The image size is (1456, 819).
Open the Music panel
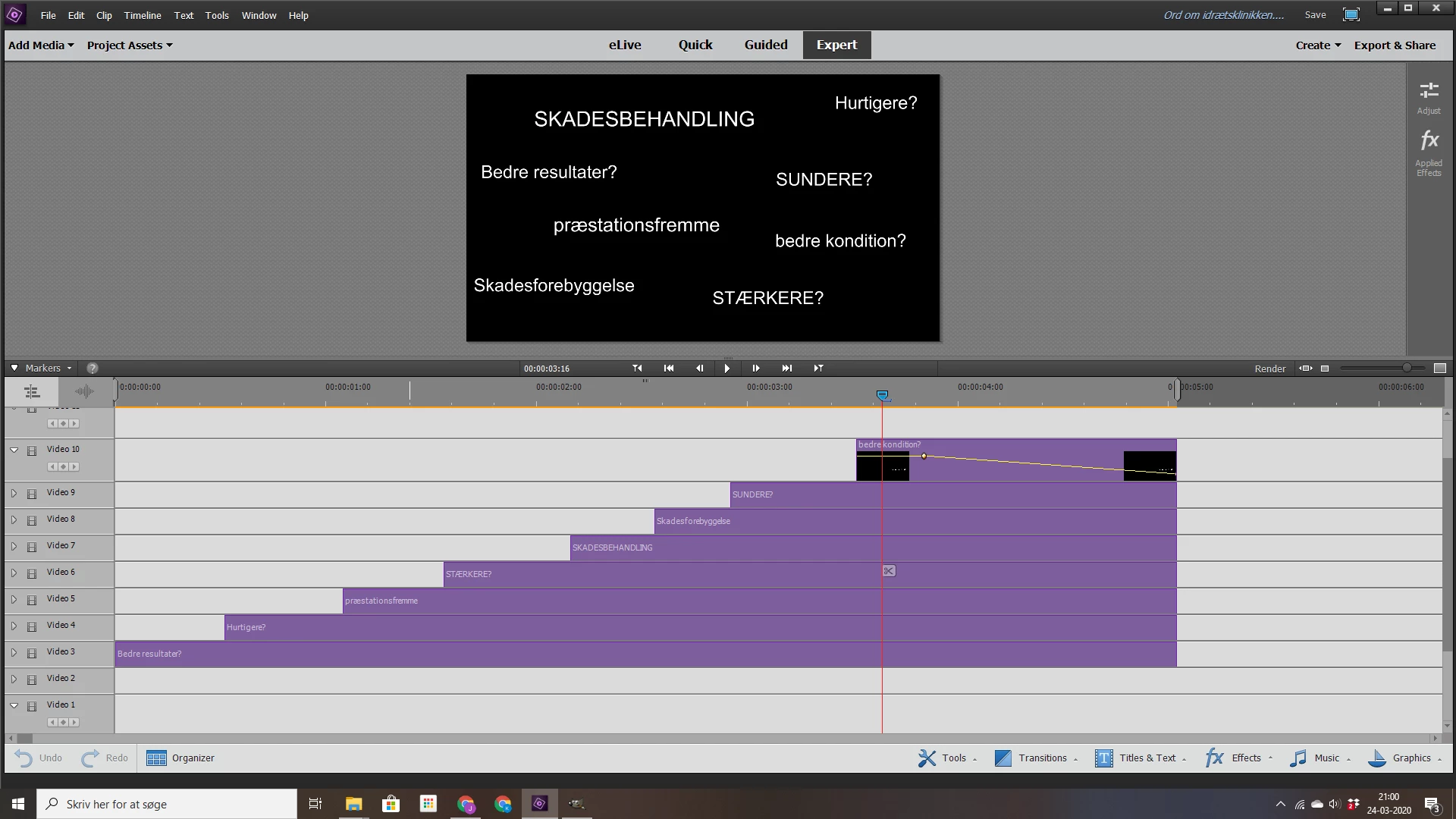tap(1319, 758)
